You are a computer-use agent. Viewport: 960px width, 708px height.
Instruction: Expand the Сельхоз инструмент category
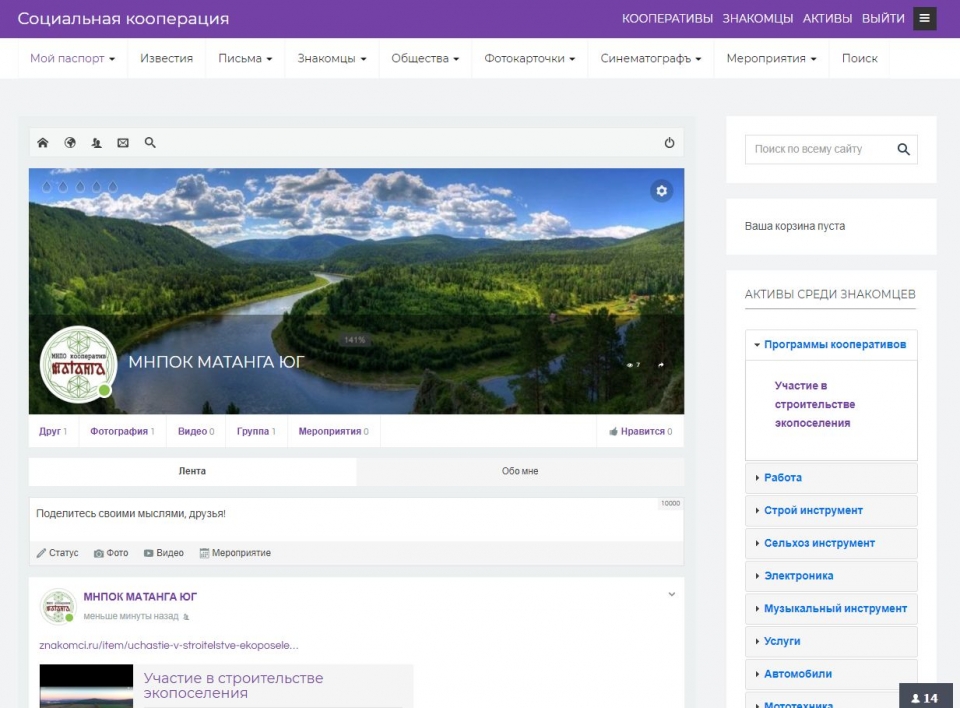pos(831,543)
